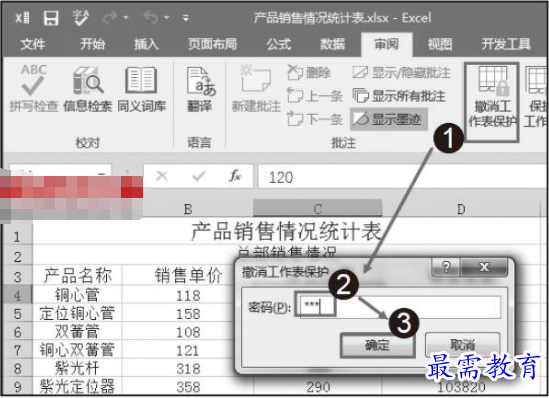Open 信息检索 research tool
Viewport: 549px width, 398px height.
[x=88, y=88]
